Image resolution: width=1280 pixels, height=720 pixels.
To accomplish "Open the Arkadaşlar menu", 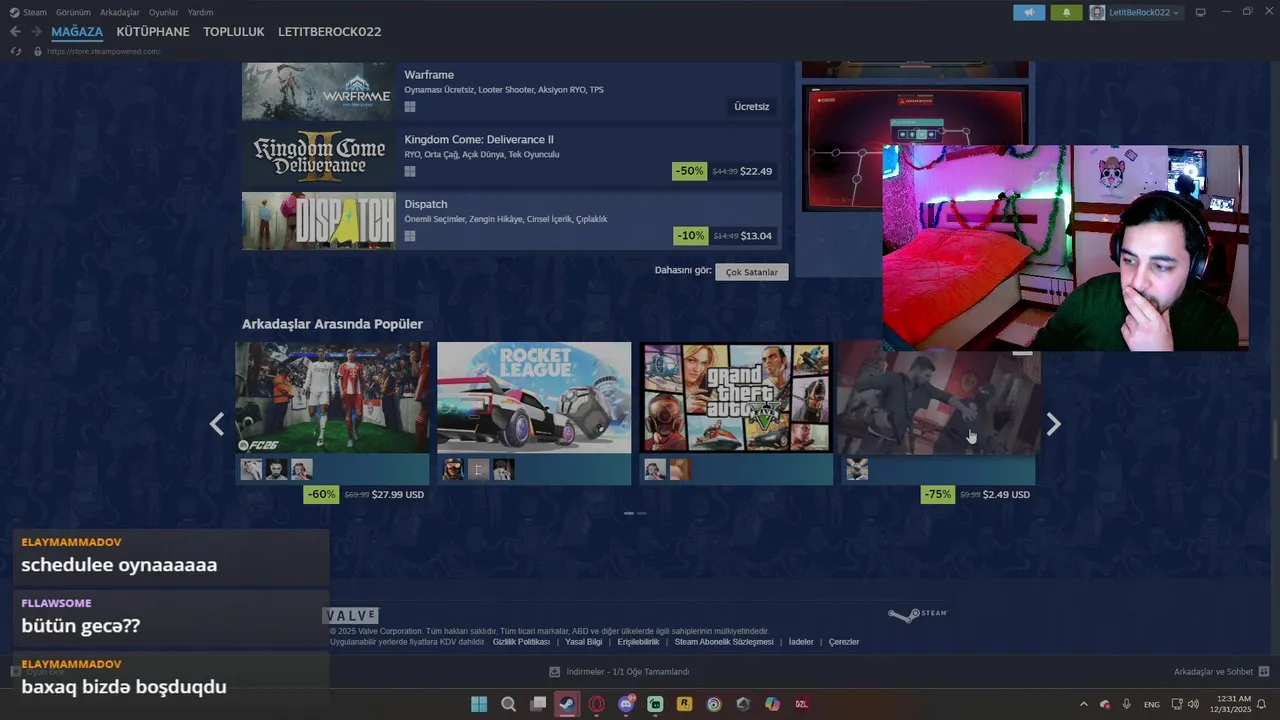I will (120, 12).
